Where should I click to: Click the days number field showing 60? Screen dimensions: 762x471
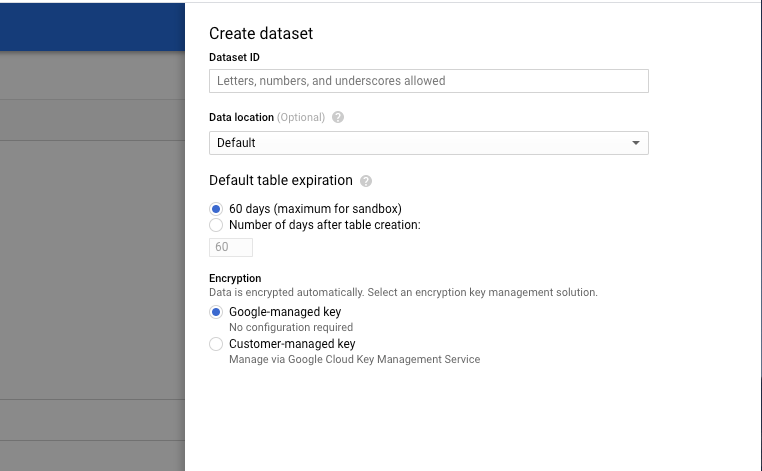coord(231,247)
